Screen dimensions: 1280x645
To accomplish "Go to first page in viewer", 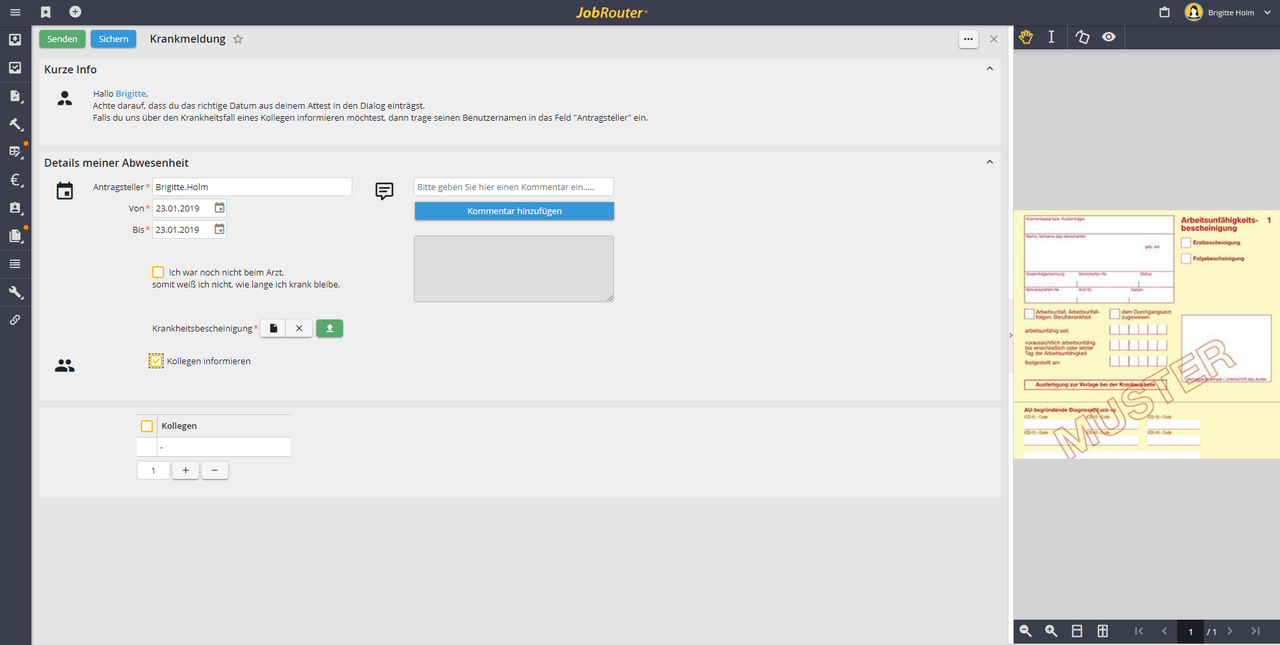I will pyautogui.click(x=1139, y=631).
